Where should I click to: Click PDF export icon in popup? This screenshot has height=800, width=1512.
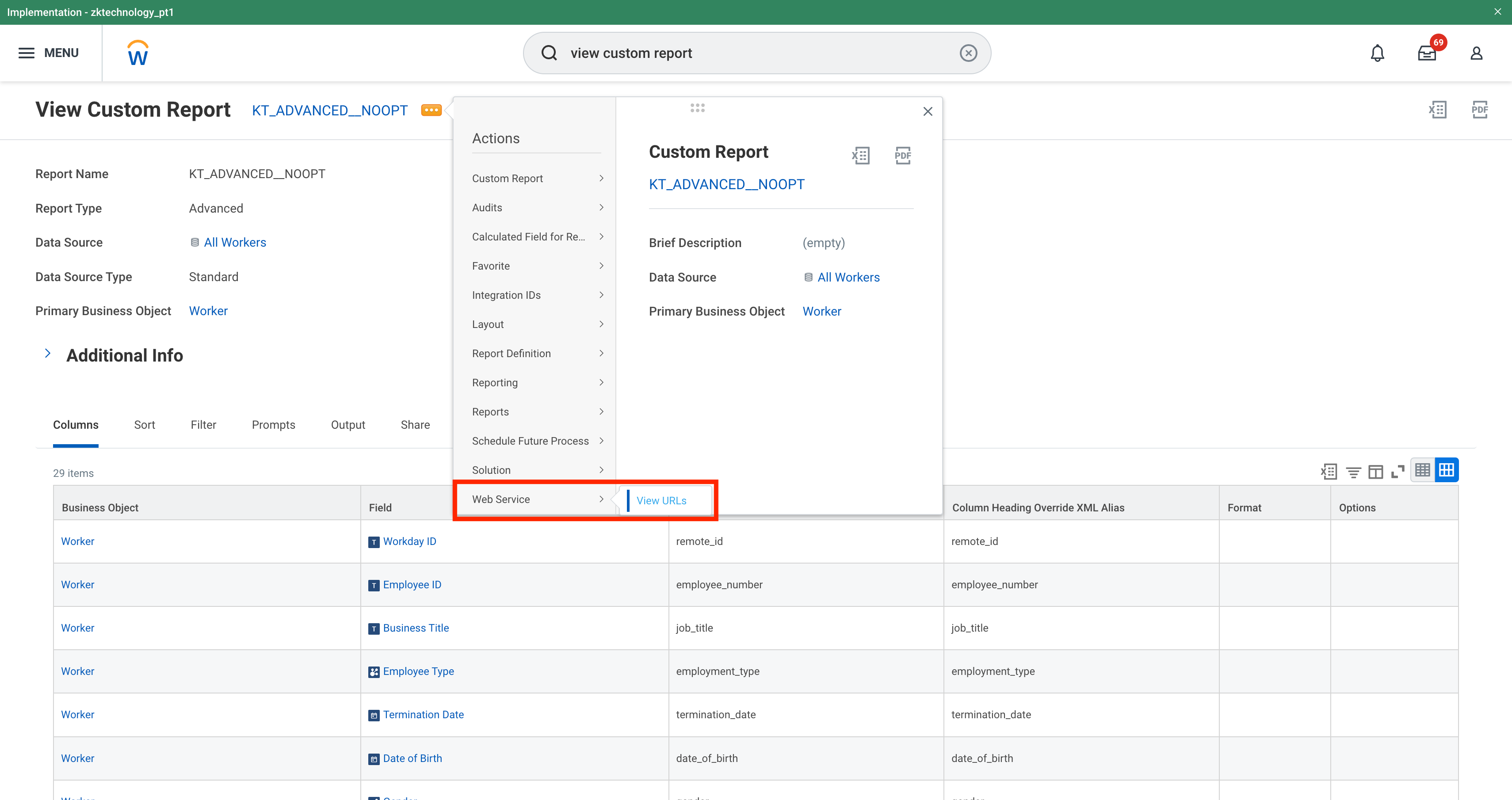point(902,156)
